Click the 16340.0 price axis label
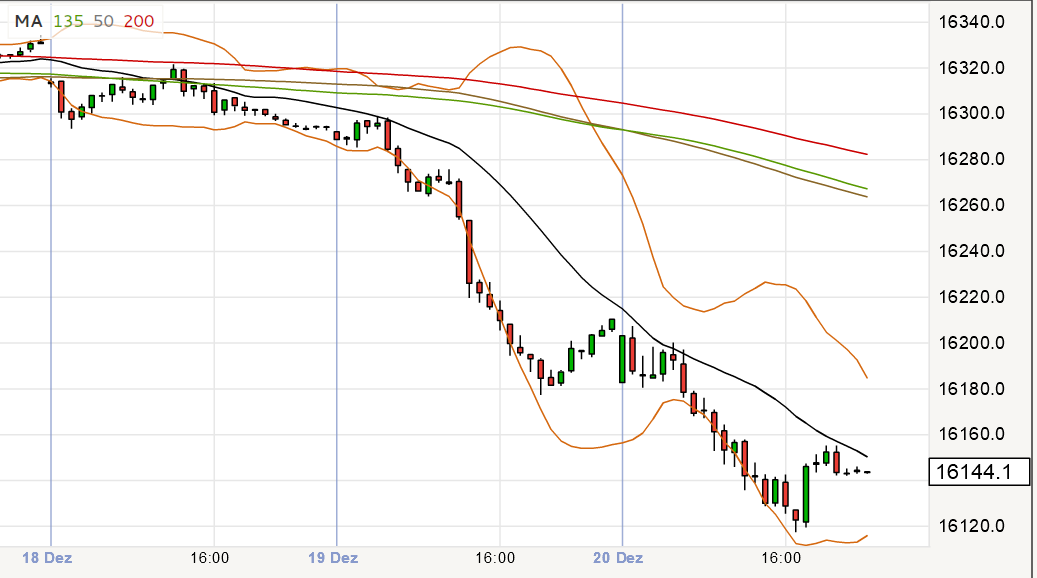The height and width of the screenshot is (578, 1037). (973, 21)
